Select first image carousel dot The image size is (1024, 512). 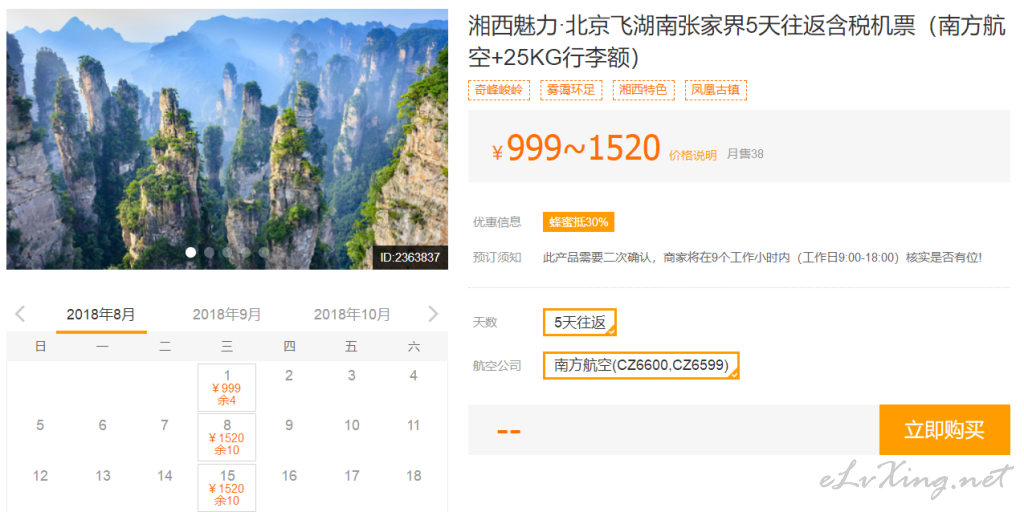click(x=191, y=252)
